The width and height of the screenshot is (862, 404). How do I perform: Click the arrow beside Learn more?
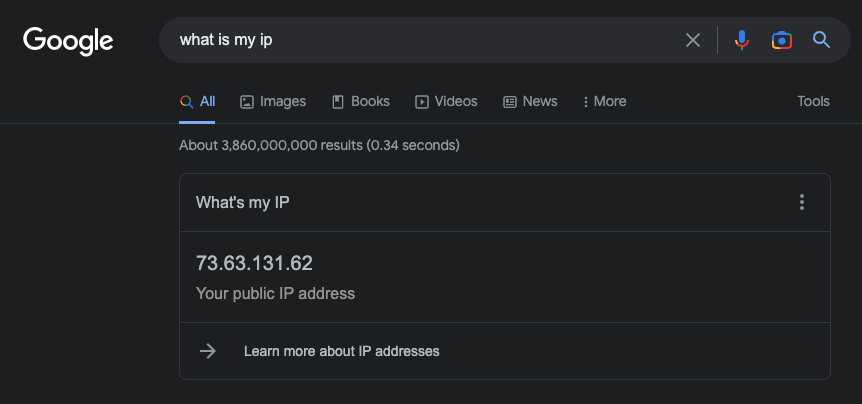click(x=208, y=351)
